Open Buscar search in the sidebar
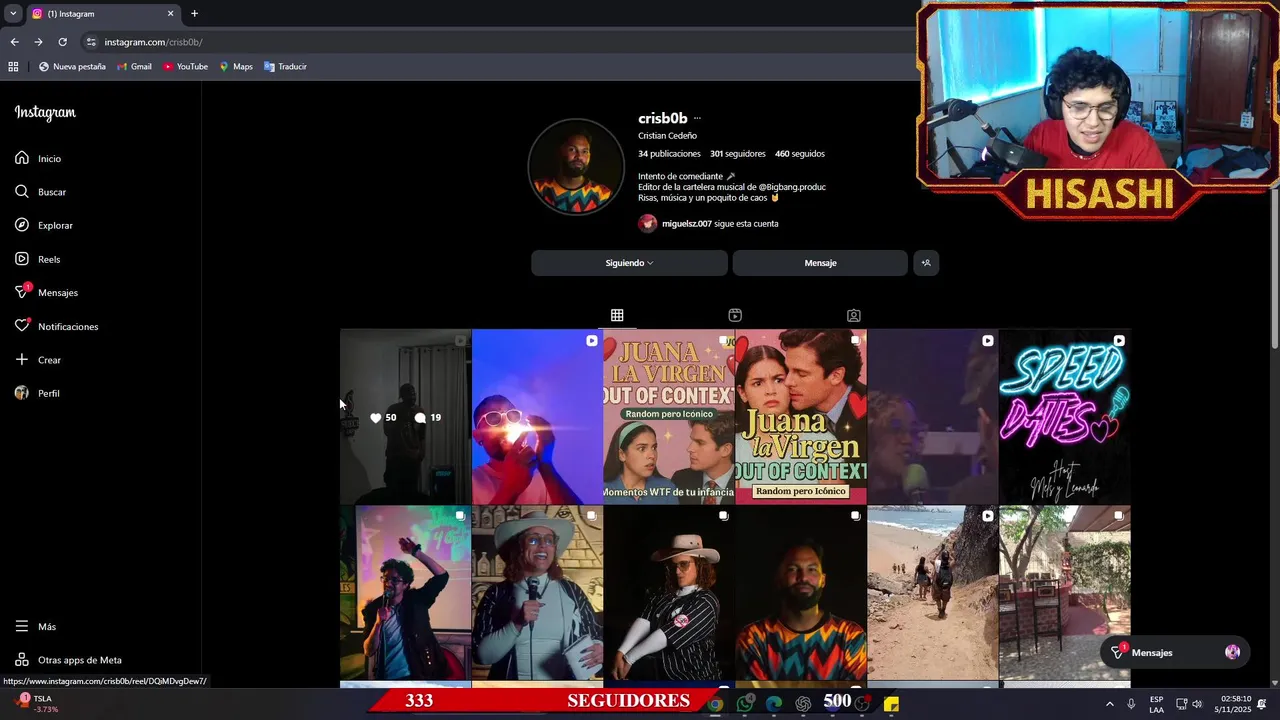Screen dimensions: 1280x720 click(40, 192)
